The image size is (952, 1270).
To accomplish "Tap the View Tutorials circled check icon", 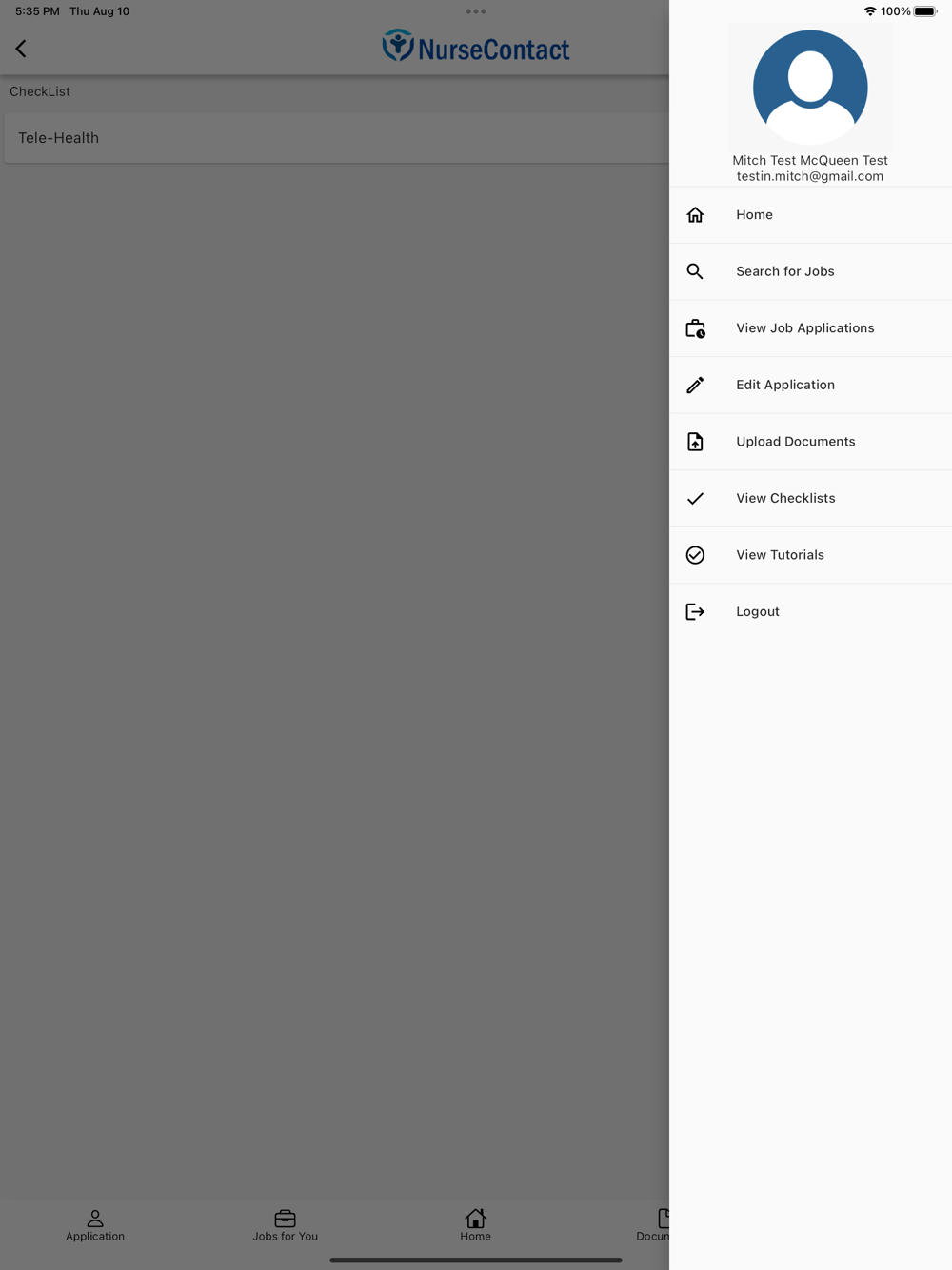I will (695, 555).
